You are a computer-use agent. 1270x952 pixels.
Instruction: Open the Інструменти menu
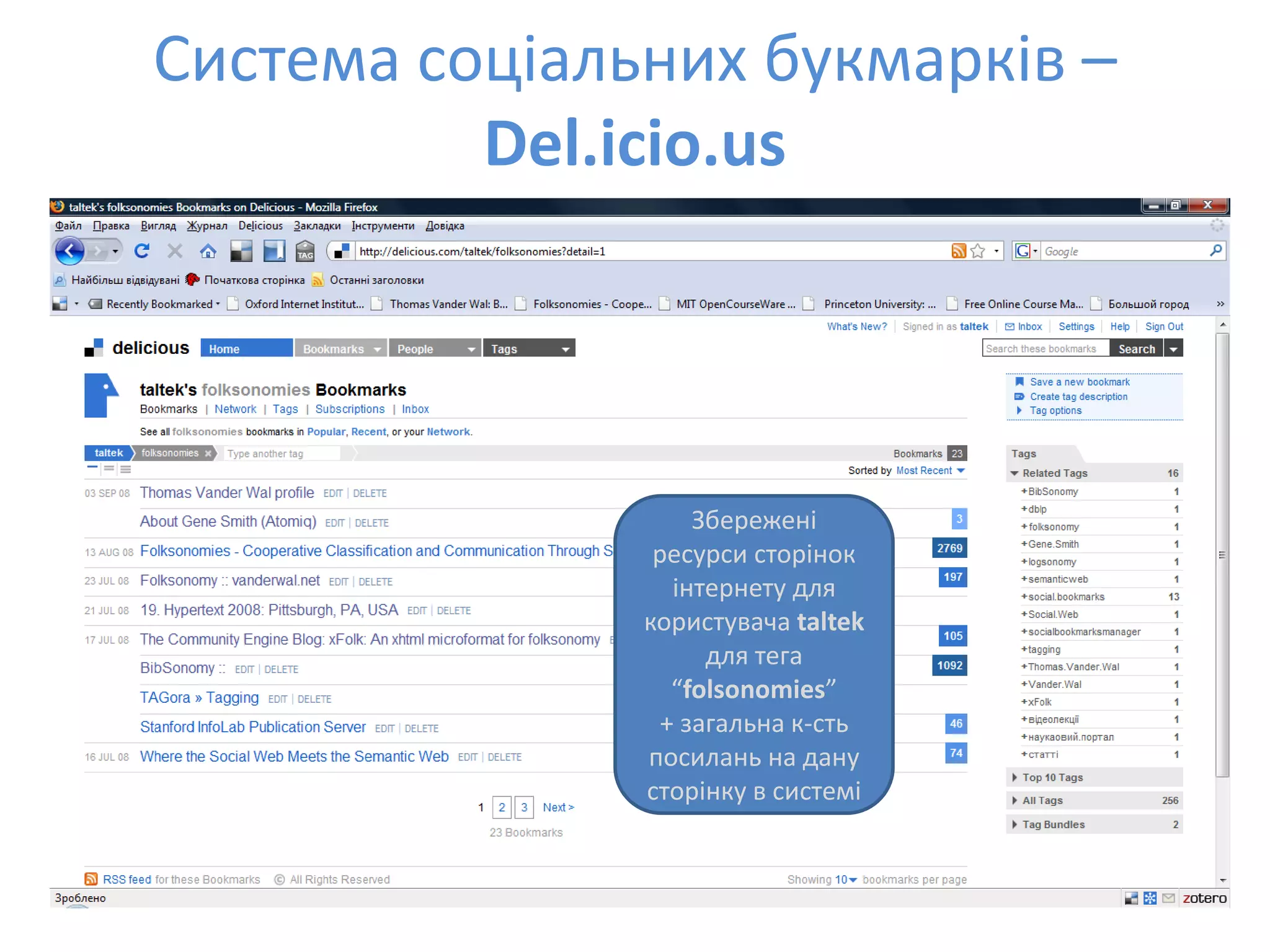click(383, 226)
